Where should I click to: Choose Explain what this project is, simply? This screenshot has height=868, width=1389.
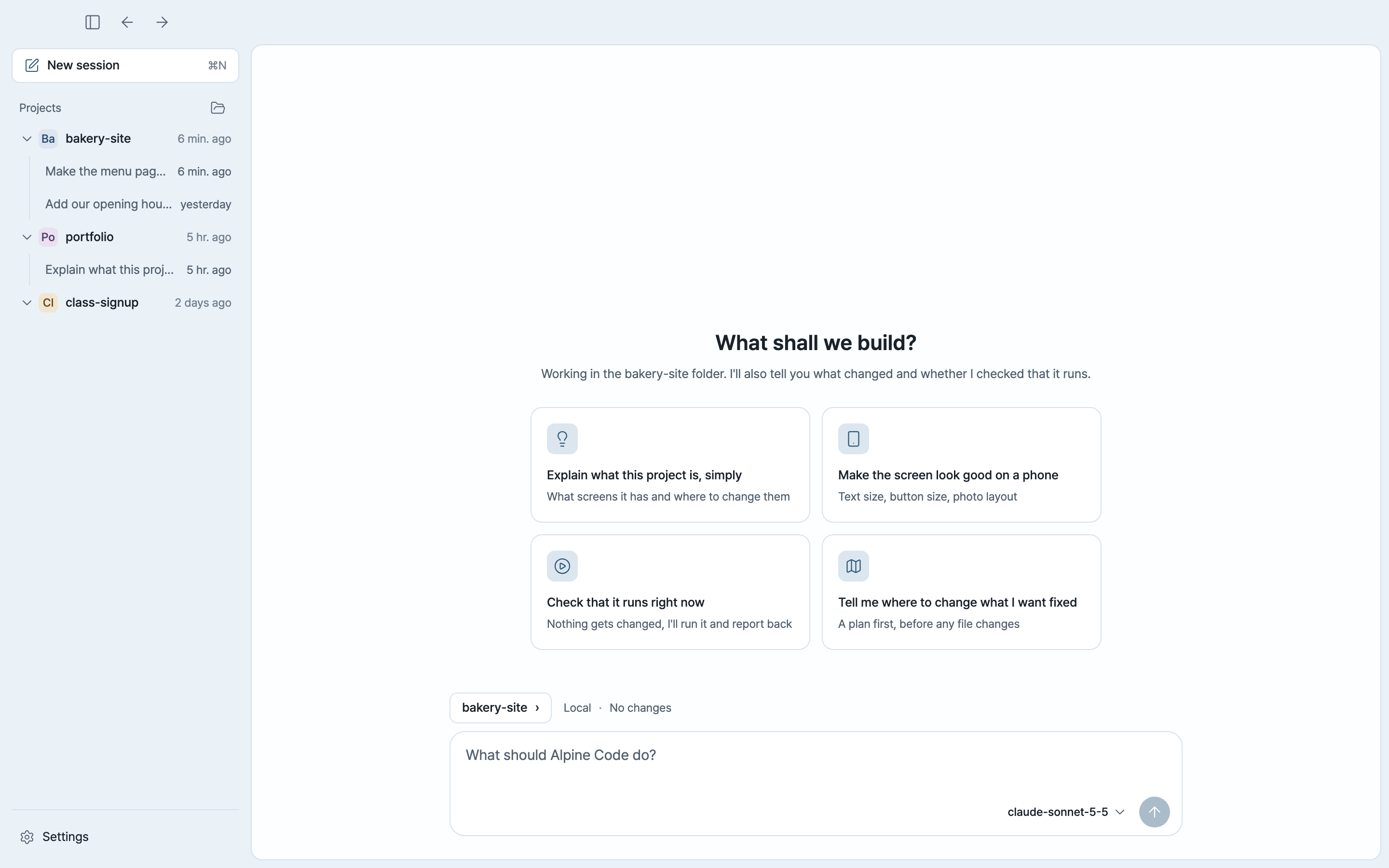(x=670, y=465)
